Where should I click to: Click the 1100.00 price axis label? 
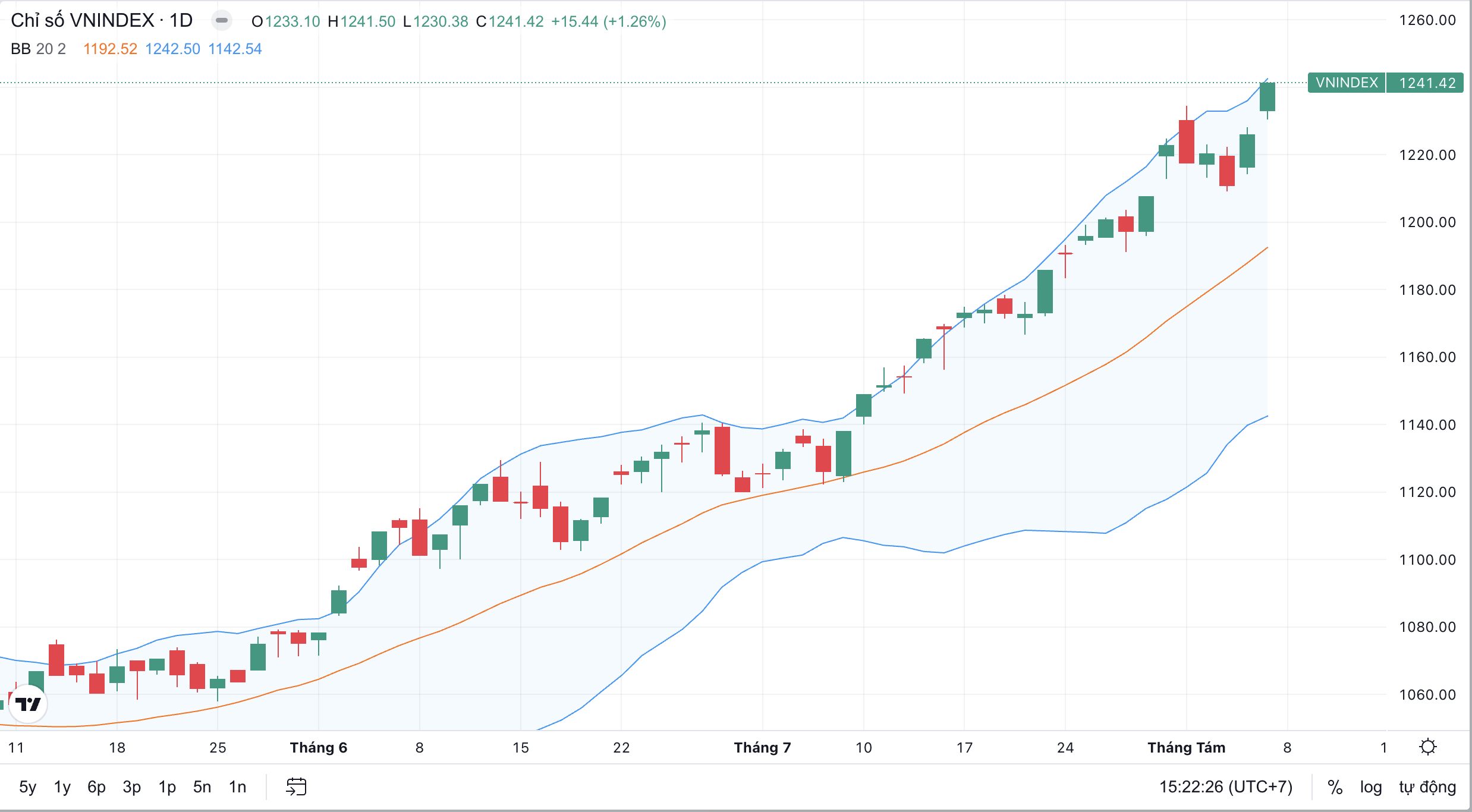coord(1427,560)
